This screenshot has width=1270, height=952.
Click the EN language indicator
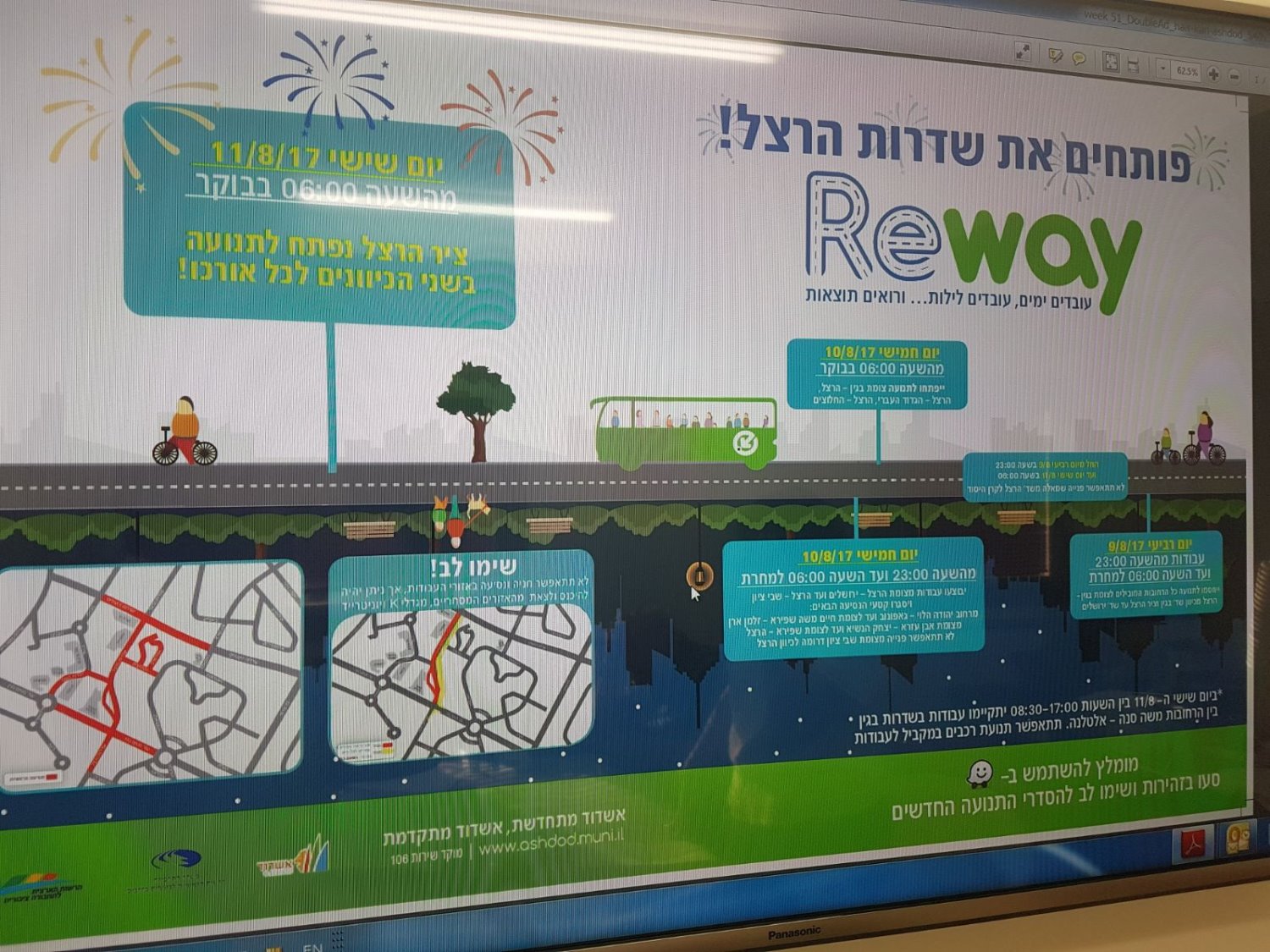tap(312, 947)
